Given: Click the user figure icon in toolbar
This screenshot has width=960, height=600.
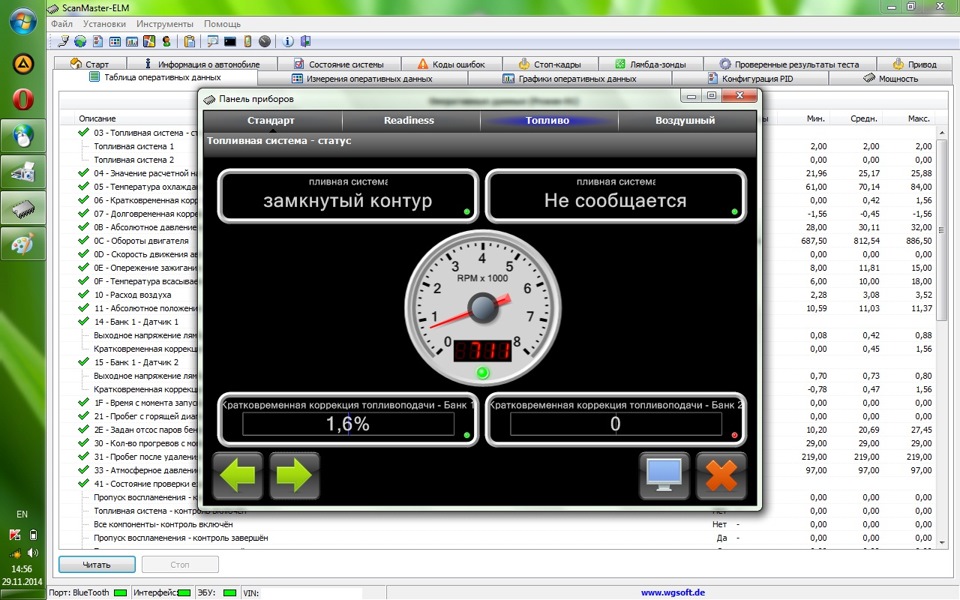Looking at the screenshot, I should point(166,41).
